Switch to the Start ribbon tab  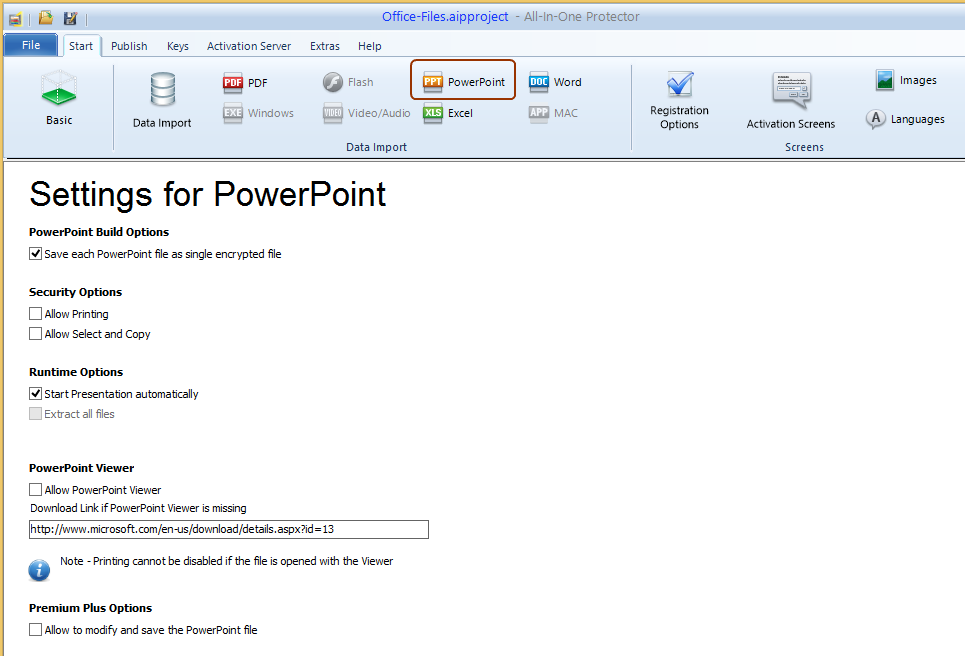(x=81, y=46)
